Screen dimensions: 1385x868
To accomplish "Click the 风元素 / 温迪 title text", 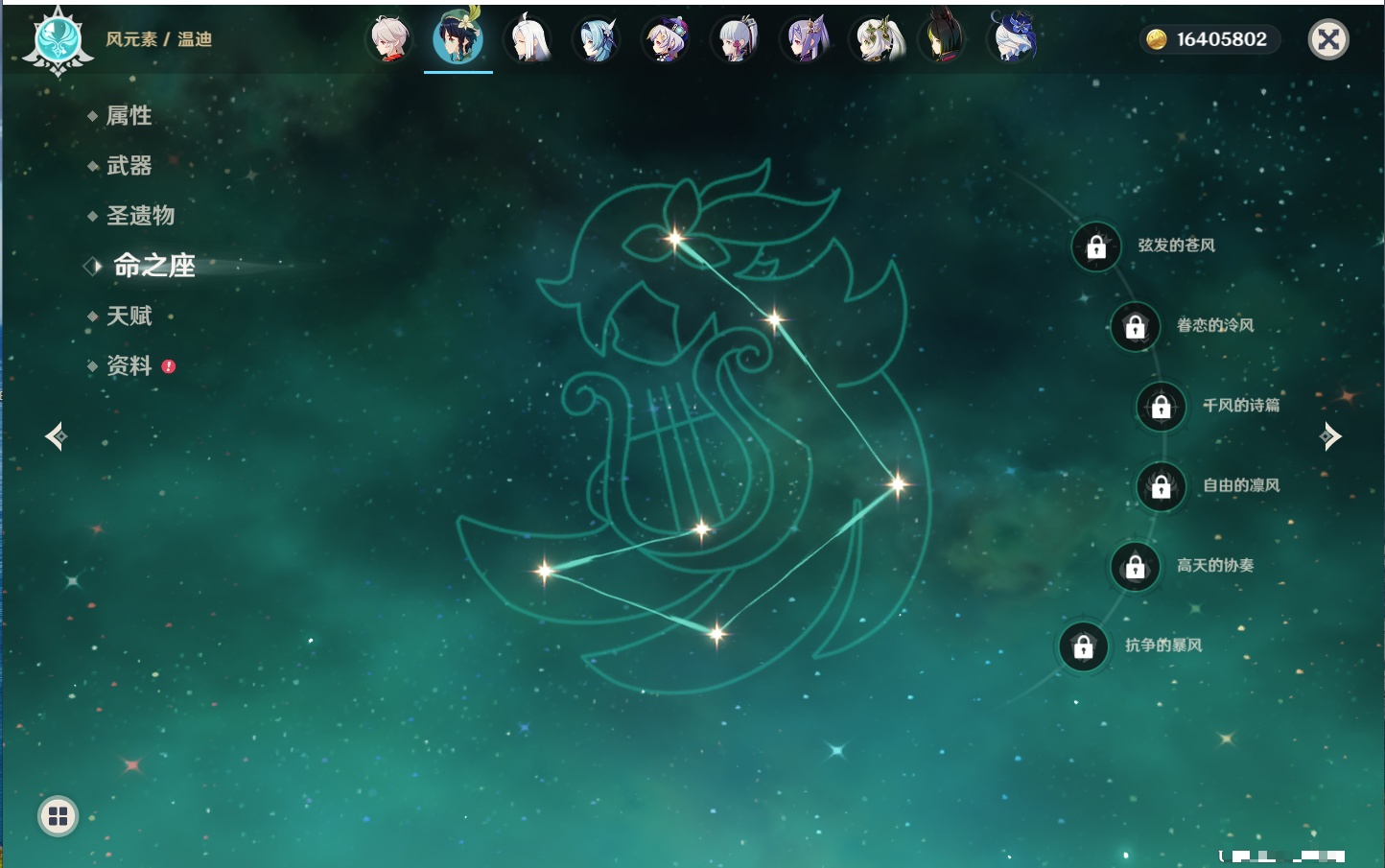I will pos(158,39).
